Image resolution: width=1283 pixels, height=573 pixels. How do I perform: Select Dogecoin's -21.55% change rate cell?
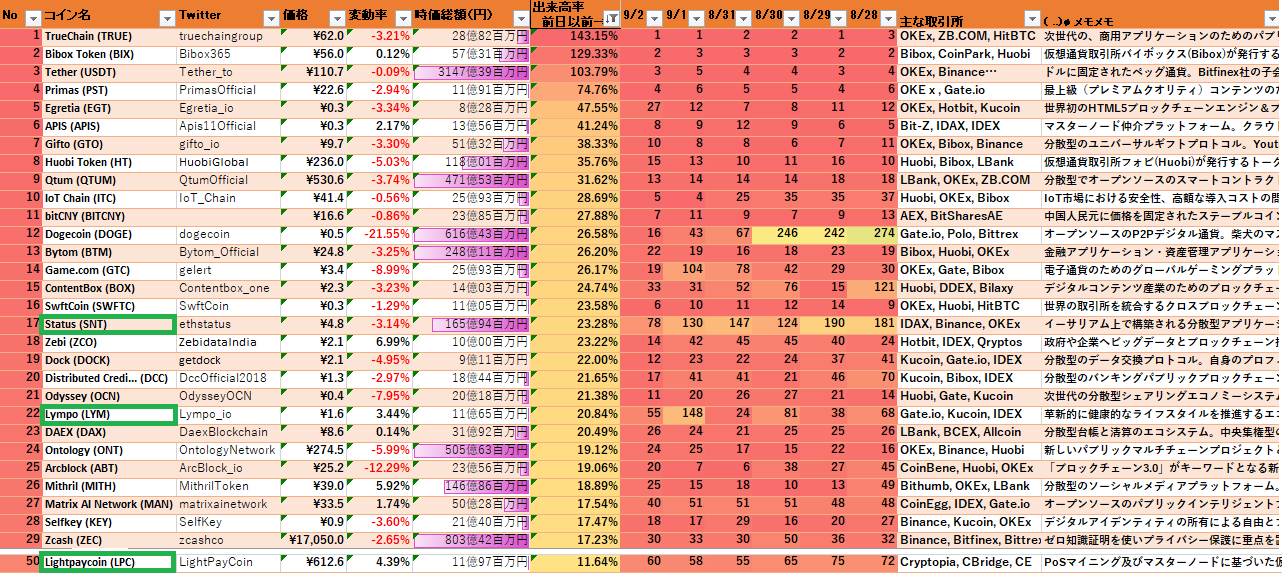[379, 234]
